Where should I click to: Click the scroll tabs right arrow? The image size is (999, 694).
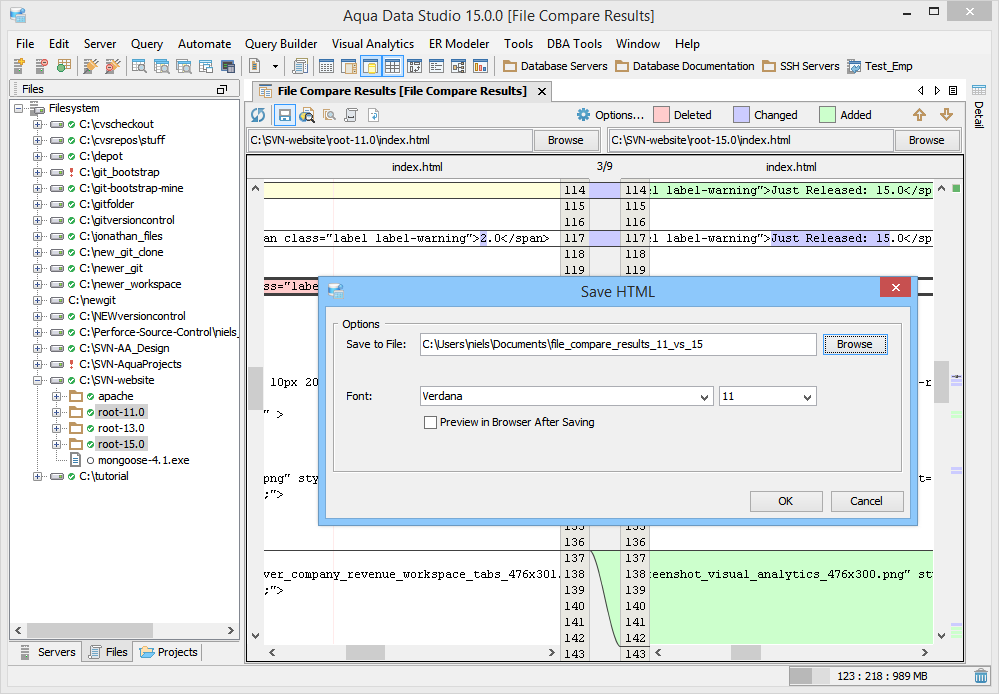[x=937, y=90]
